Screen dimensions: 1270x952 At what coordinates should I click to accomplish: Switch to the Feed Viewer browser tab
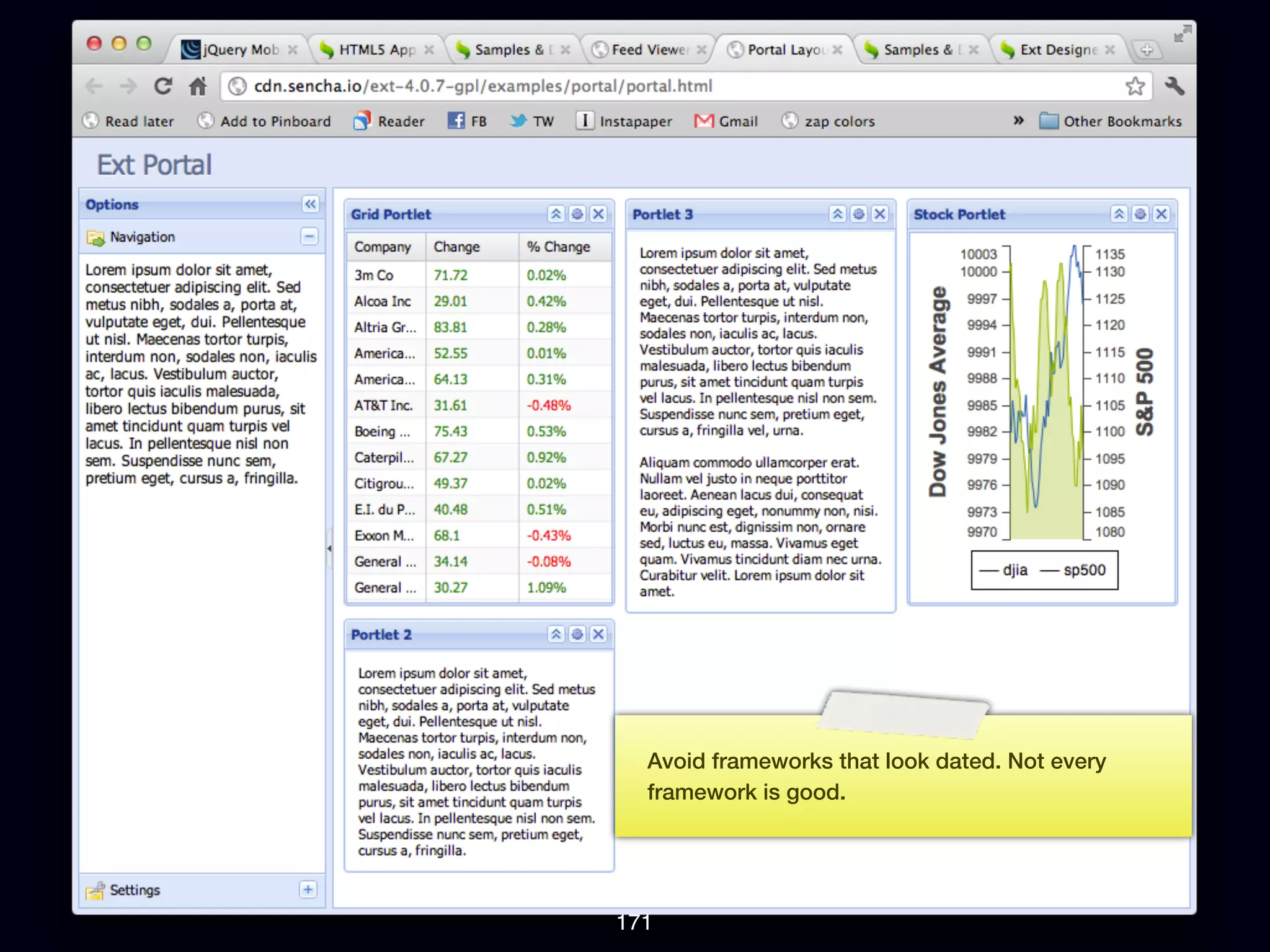(649, 50)
